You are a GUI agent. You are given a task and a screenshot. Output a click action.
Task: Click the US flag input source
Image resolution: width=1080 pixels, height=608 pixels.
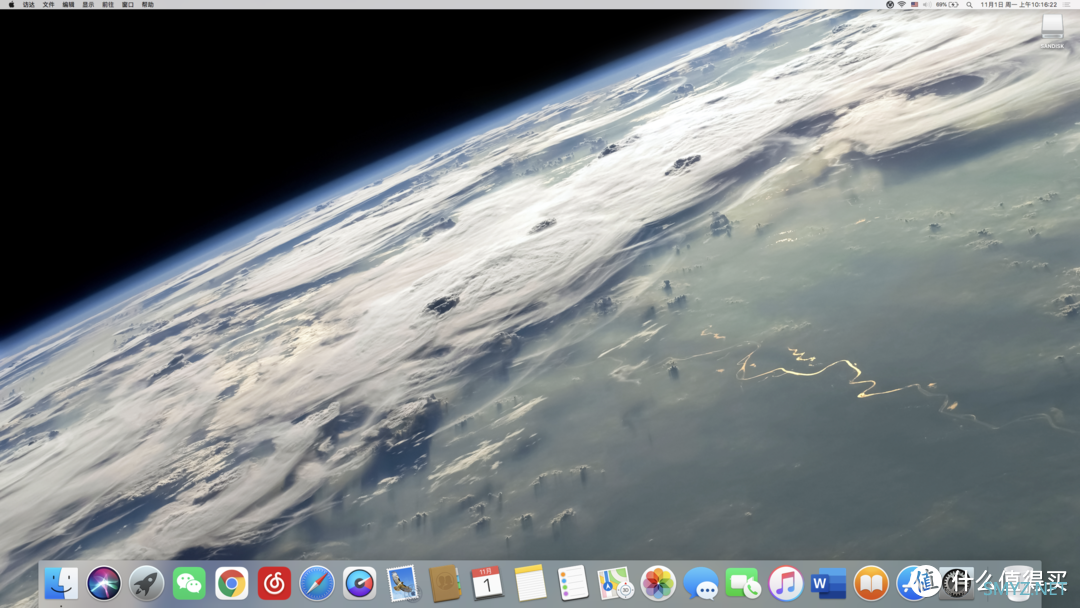point(915,5)
